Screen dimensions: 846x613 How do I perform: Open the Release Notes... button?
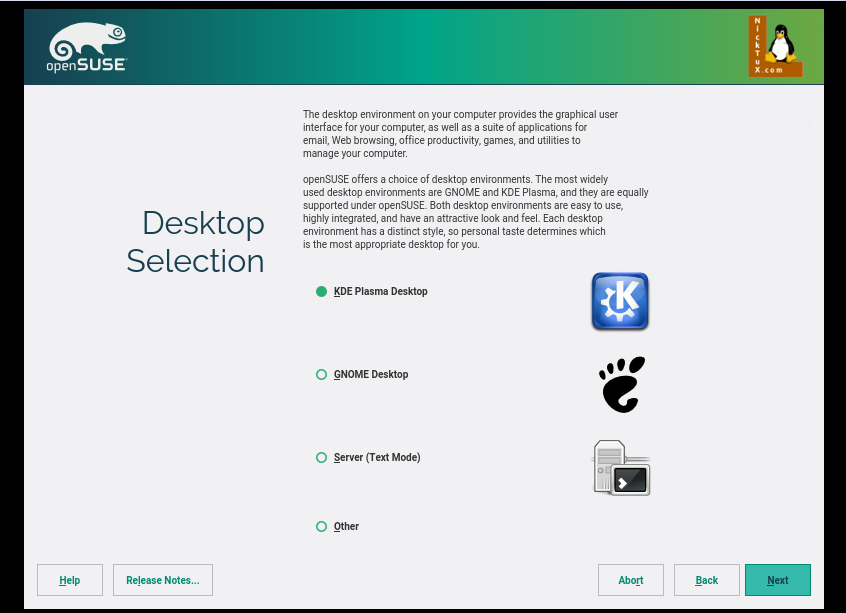[163, 580]
